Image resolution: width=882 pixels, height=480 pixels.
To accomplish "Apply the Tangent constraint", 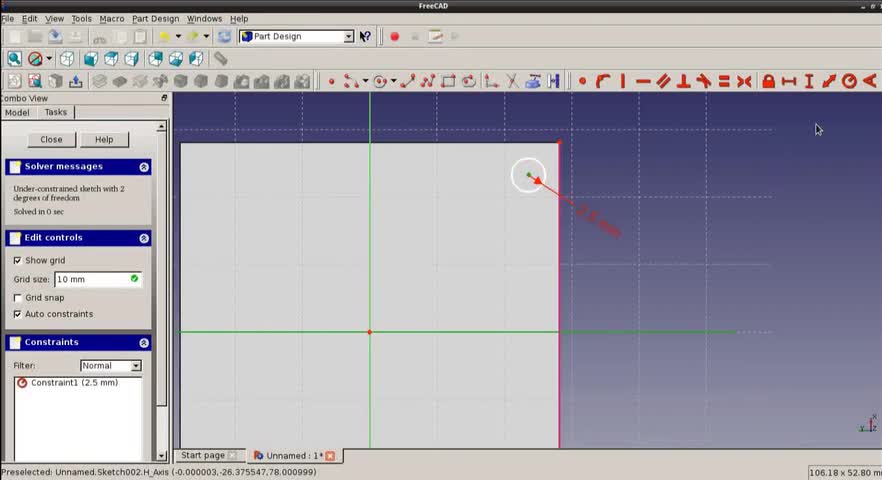I will [704, 82].
